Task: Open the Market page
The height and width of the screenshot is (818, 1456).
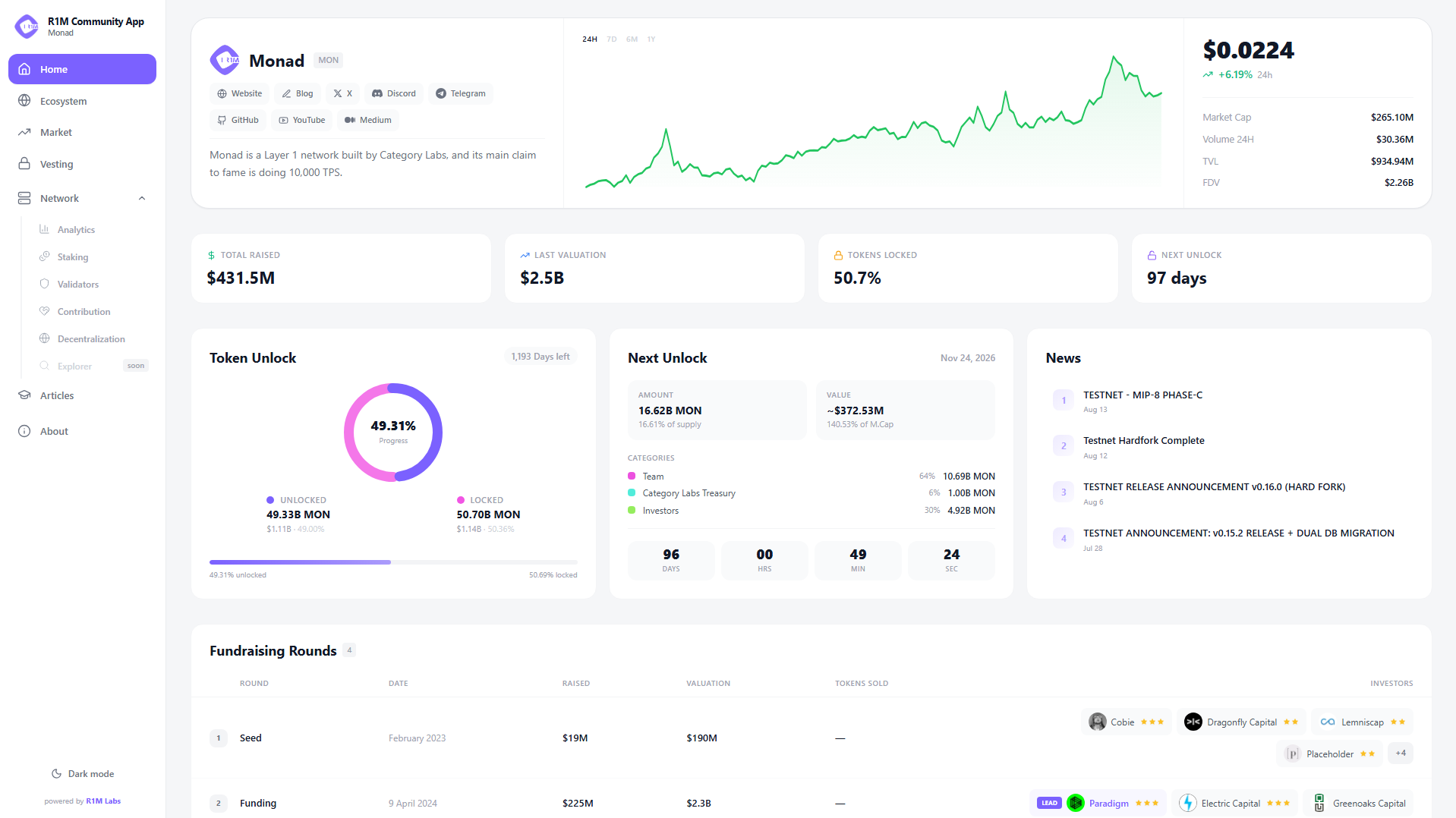Action: (x=82, y=132)
